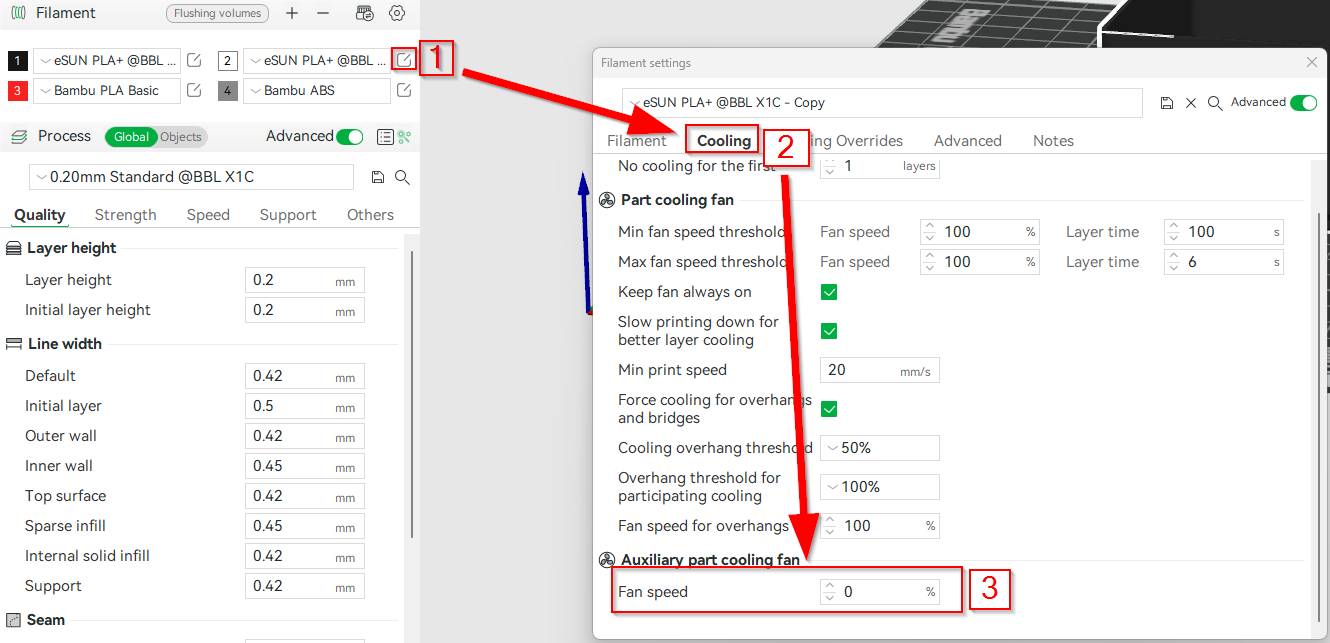Open Filament tab in Filament settings

(x=637, y=141)
